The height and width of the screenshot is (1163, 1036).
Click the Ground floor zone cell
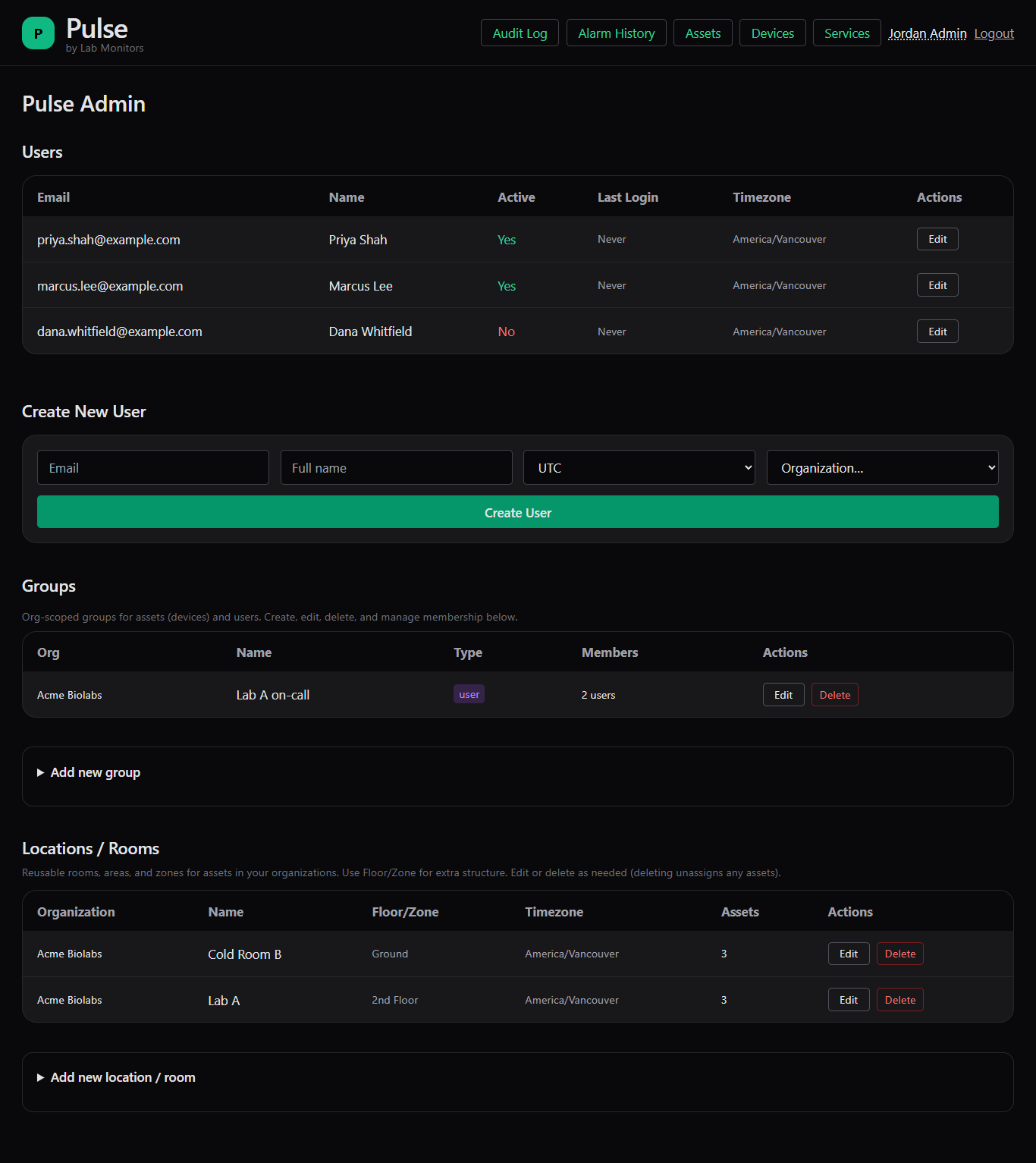click(x=390, y=954)
